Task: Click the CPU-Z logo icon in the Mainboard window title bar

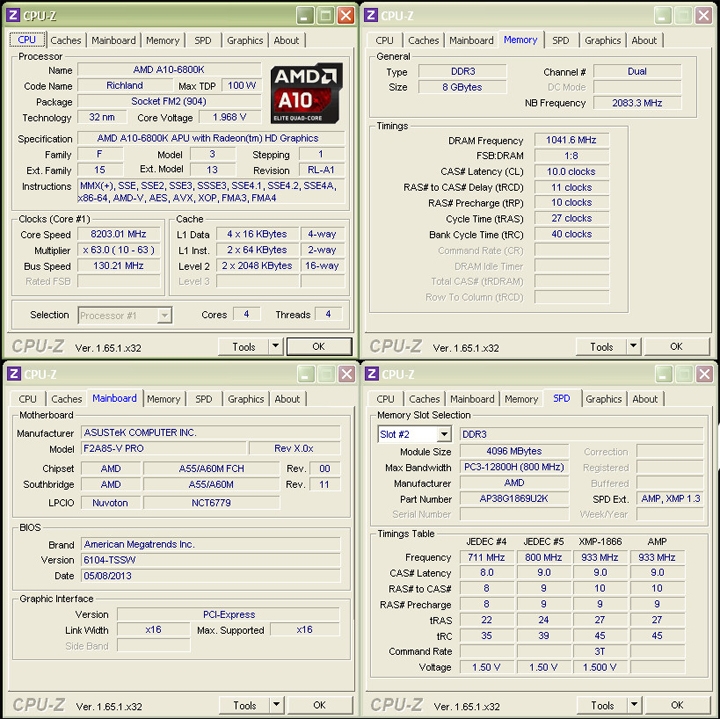Action: (13, 374)
